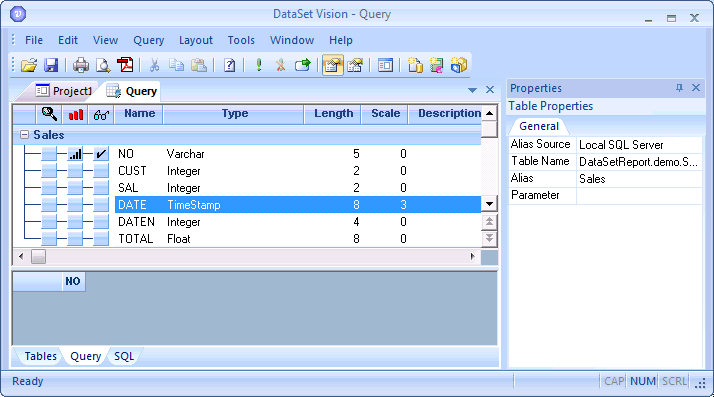Cut selection with the scissors icon

pyautogui.click(x=154, y=65)
